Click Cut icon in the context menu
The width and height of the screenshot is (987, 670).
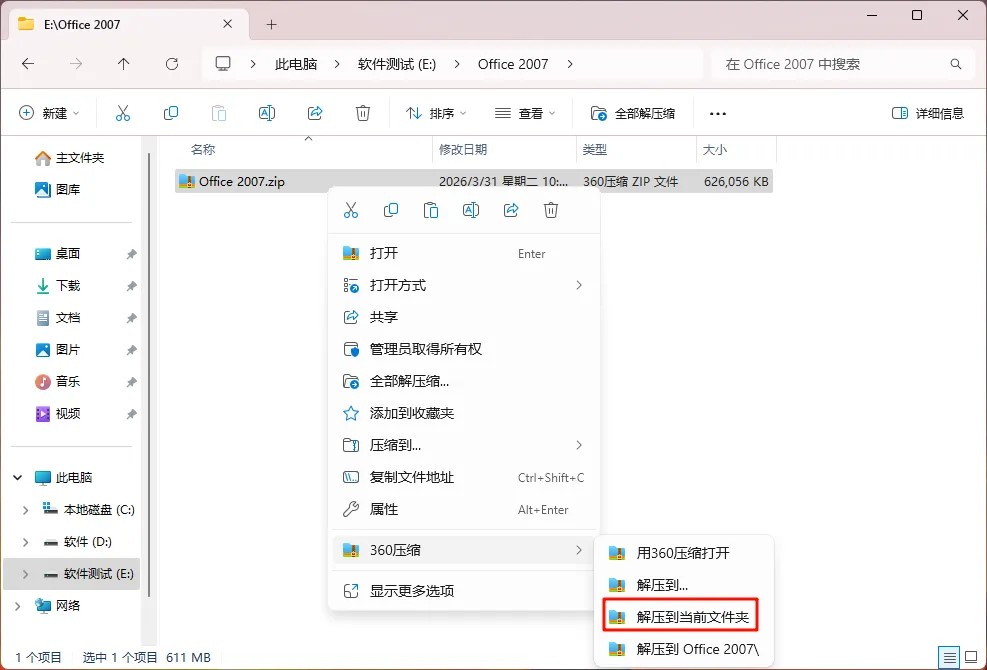[351, 210]
